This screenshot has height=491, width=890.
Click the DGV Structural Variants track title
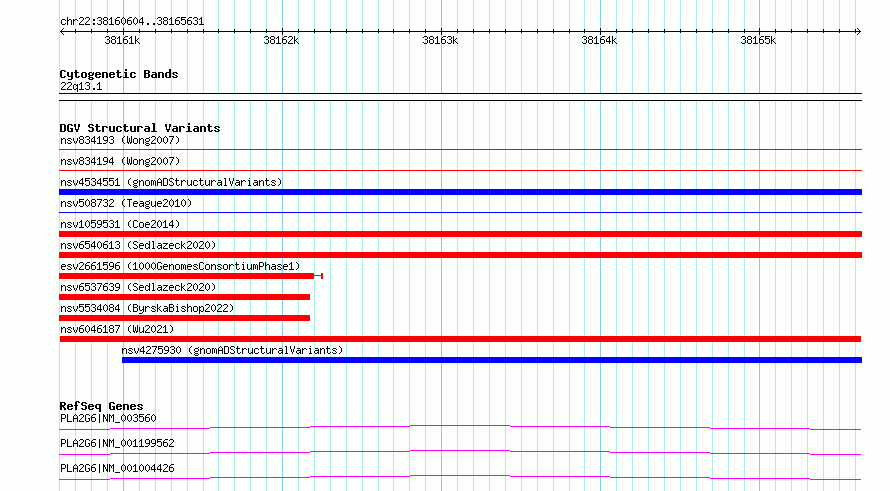click(140, 128)
